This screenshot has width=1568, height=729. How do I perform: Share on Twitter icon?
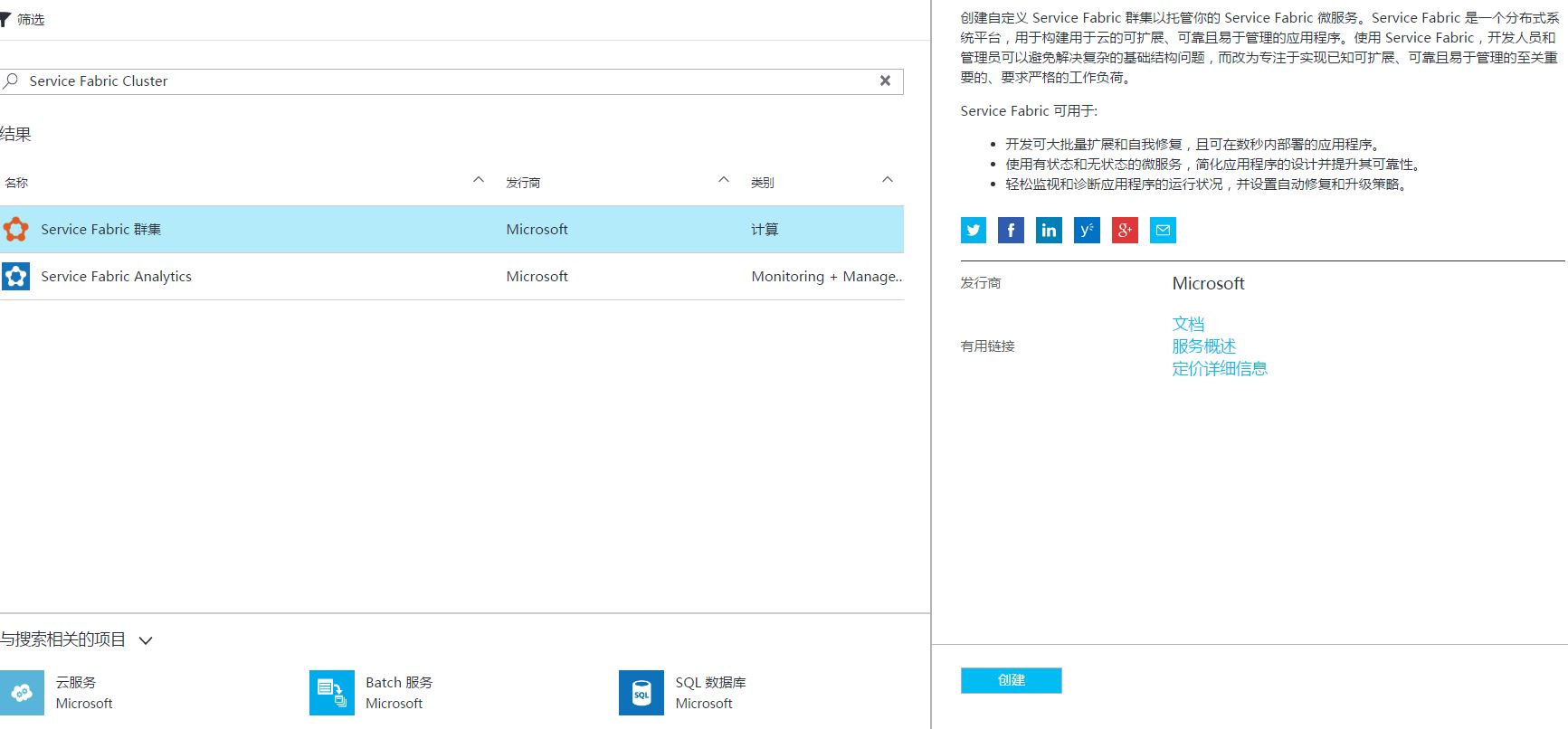tap(974, 231)
